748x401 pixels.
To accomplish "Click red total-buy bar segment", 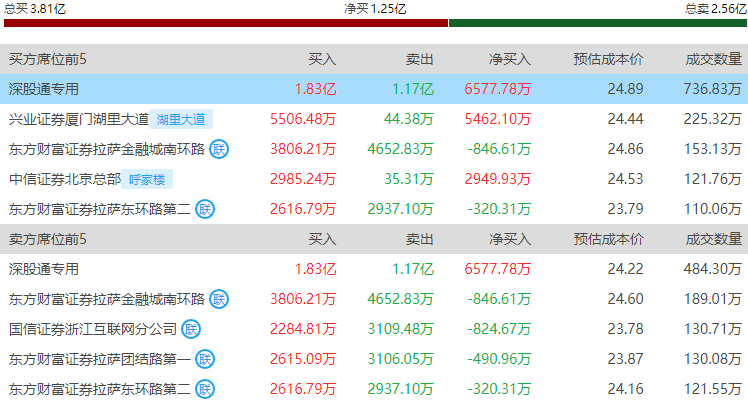I will 226,23.
